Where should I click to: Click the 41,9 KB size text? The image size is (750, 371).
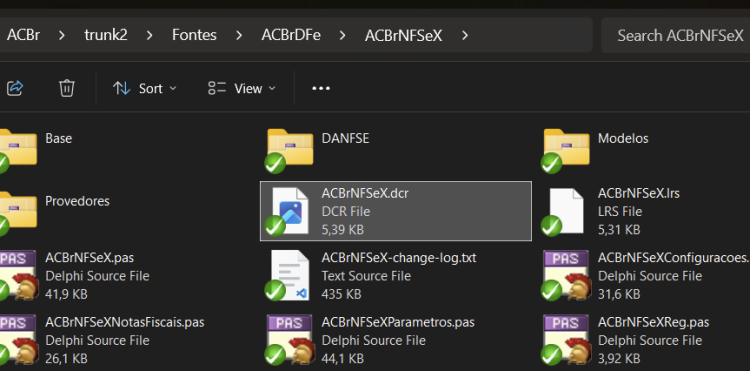click(66, 294)
